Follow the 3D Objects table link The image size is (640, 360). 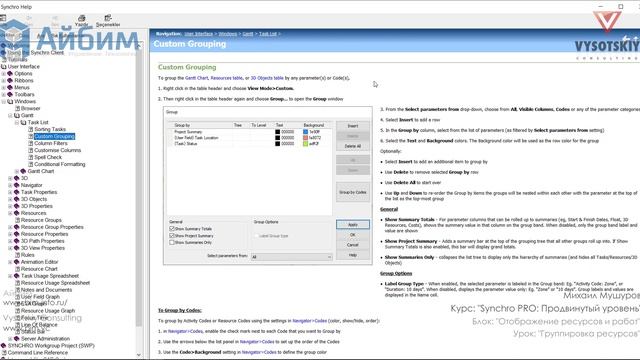click(x=267, y=78)
